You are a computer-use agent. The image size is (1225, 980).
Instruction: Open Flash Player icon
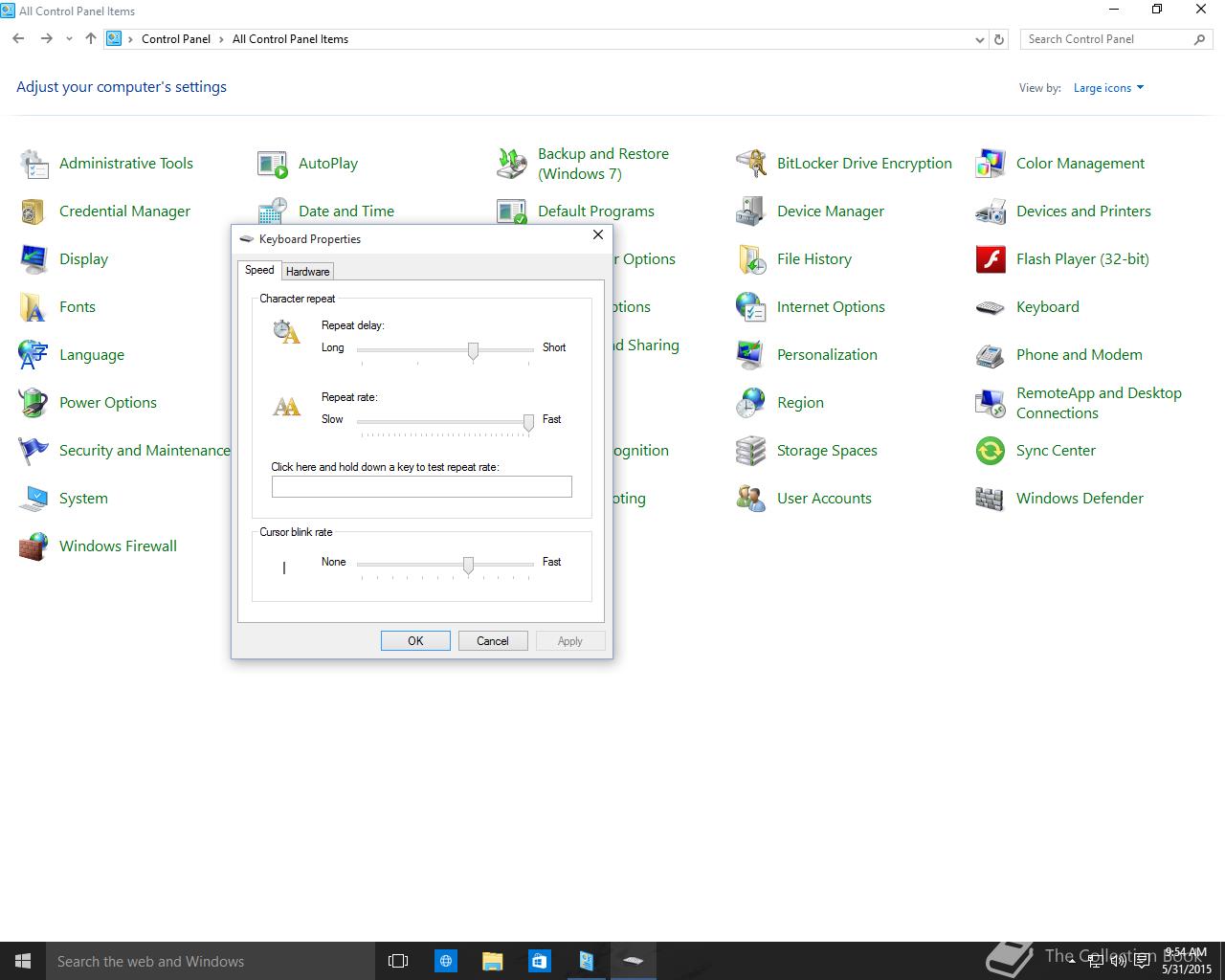pos(991,259)
